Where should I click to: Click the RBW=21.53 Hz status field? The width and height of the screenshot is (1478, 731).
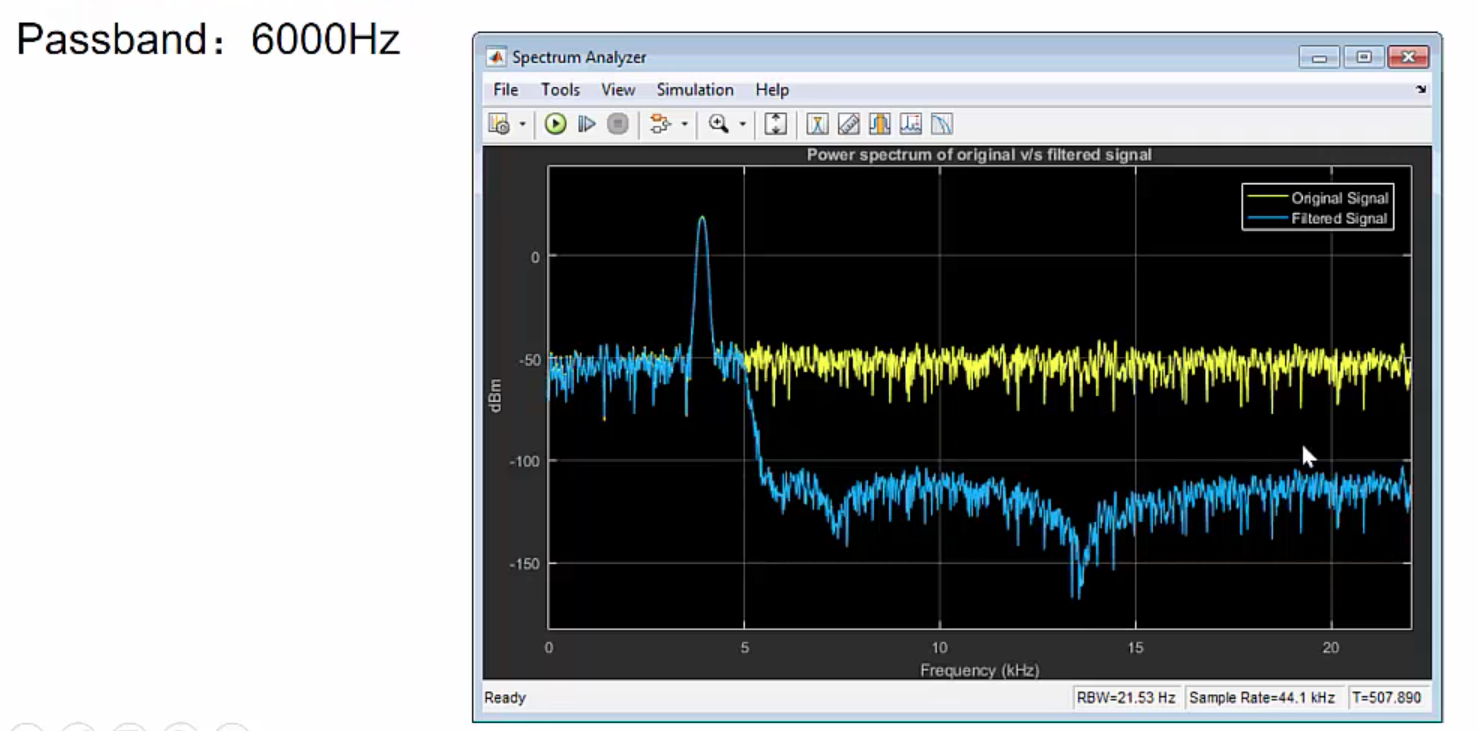tap(1125, 698)
